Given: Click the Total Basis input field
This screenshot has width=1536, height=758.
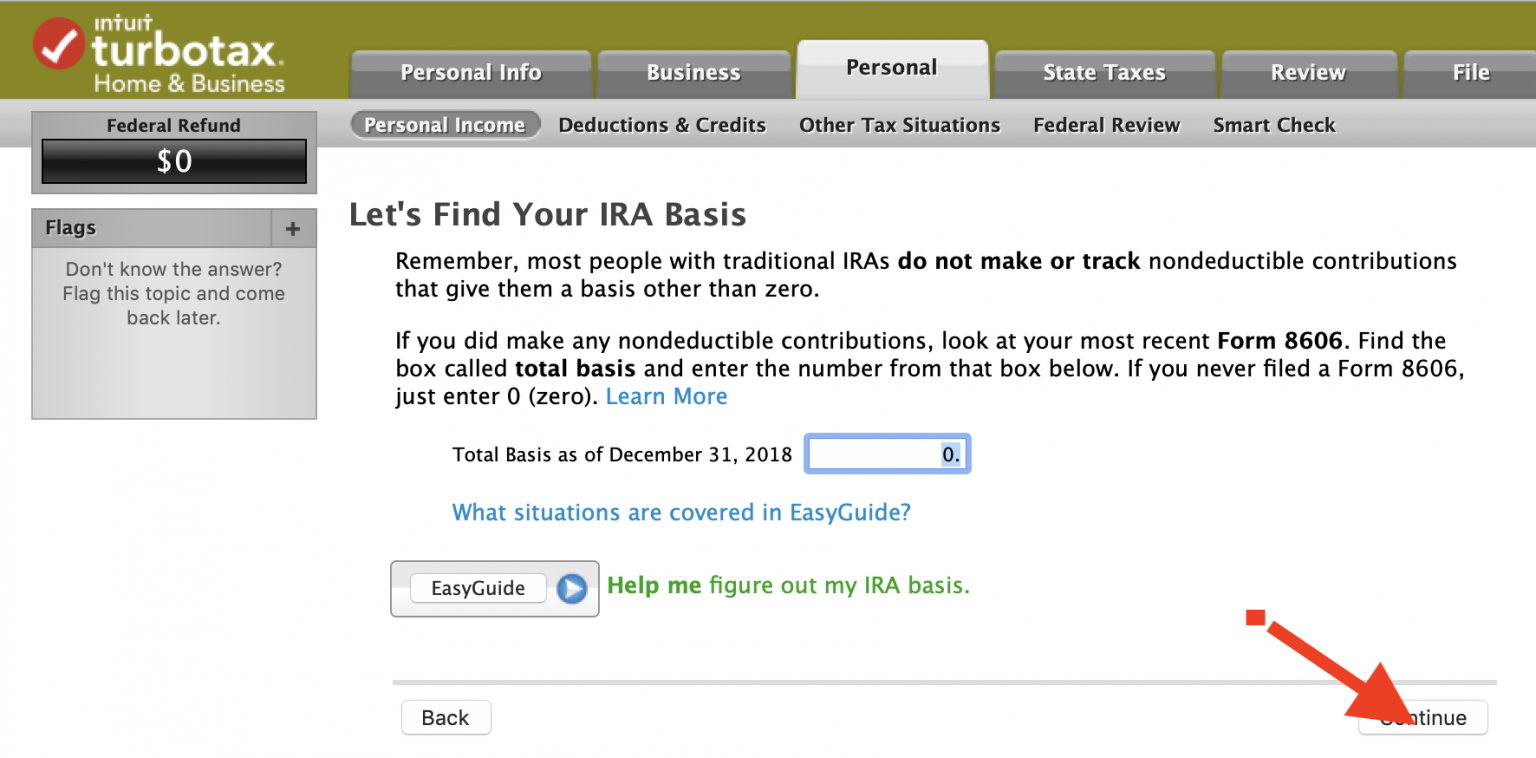Looking at the screenshot, I should 886,455.
